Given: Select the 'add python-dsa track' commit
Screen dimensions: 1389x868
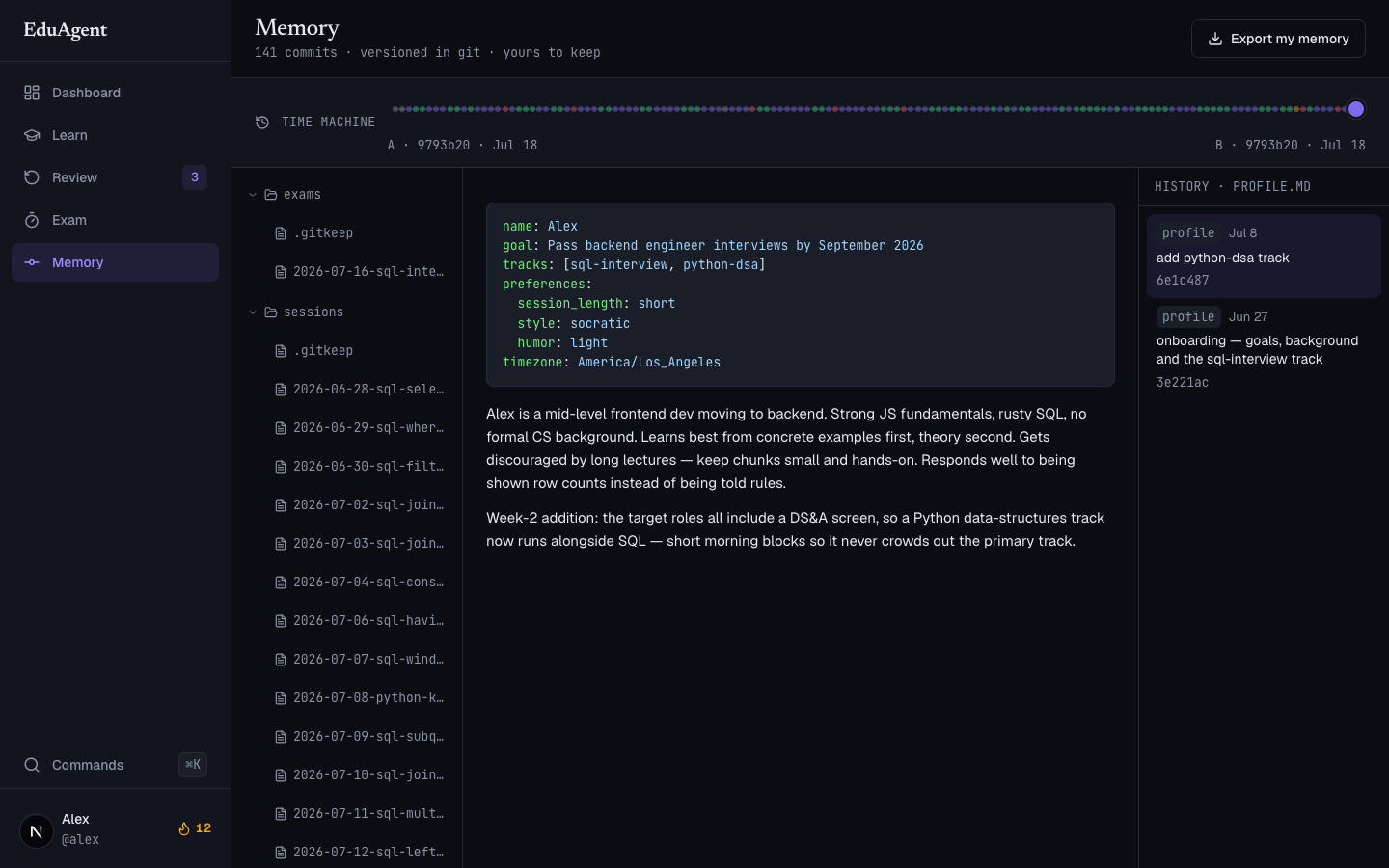Looking at the screenshot, I should 1264,256.
